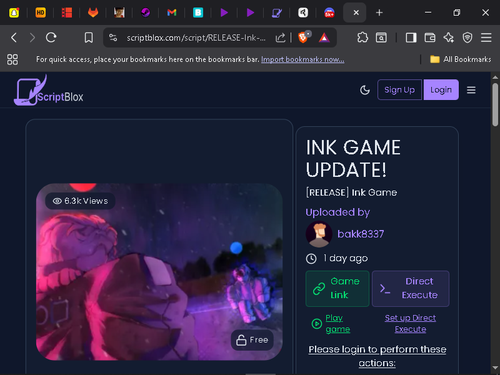
Task: Click the scriptblox.com address bar URL
Action: pos(196,38)
